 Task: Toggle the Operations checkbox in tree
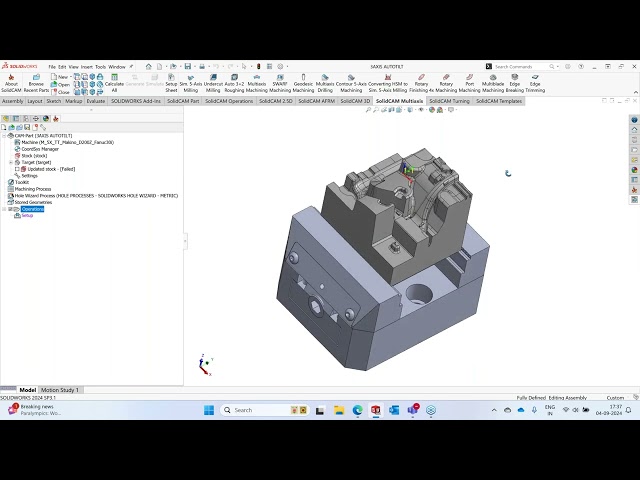pyautogui.click(x=11, y=209)
